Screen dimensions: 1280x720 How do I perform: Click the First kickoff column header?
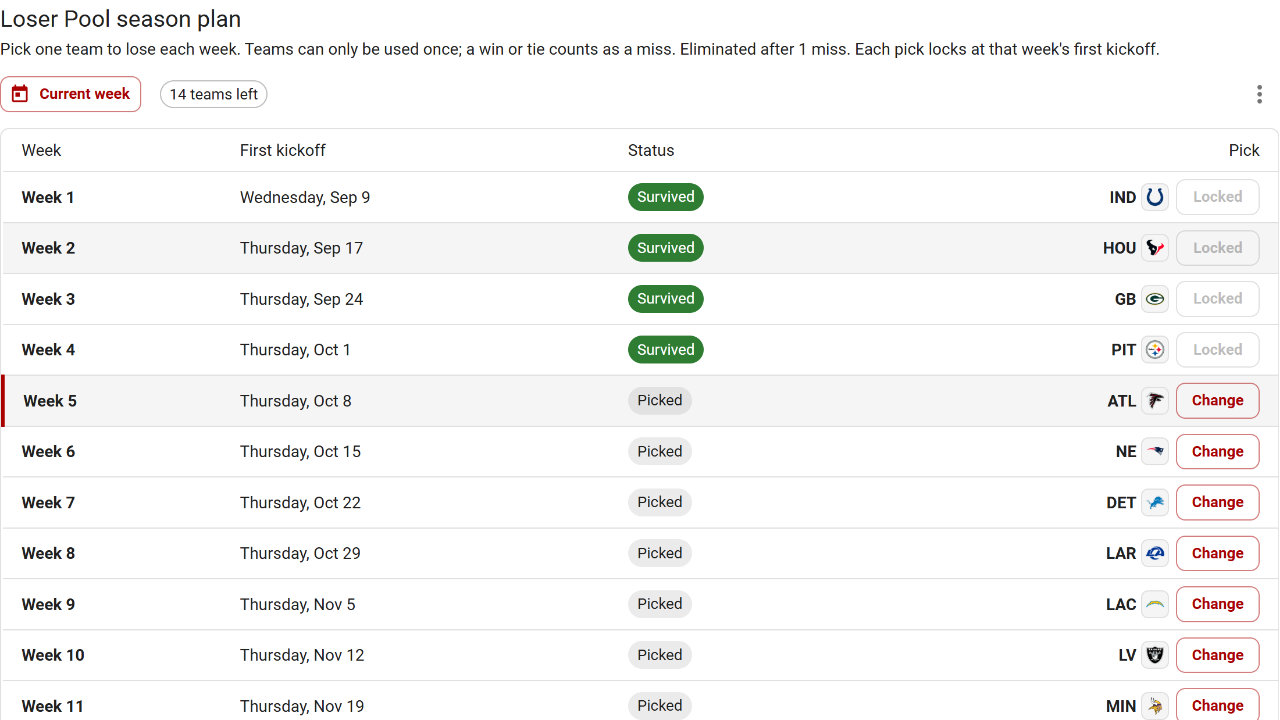[283, 150]
